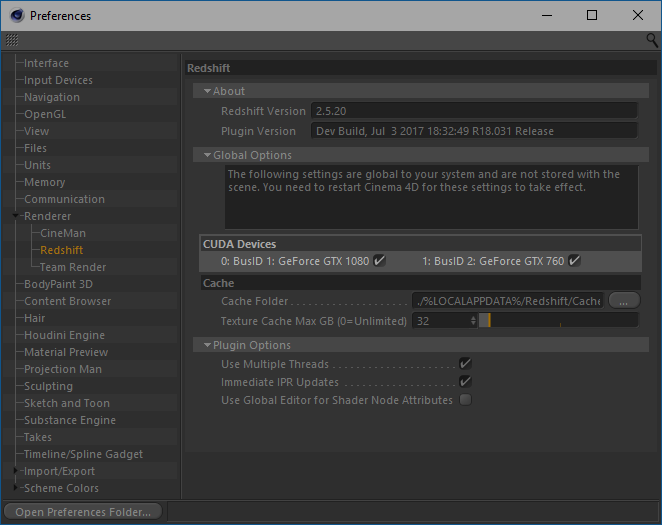Uncheck Use Multiple Threads
The height and width of the screenshot is (525, 662).
pyautogui.click(x=465, y=364)
